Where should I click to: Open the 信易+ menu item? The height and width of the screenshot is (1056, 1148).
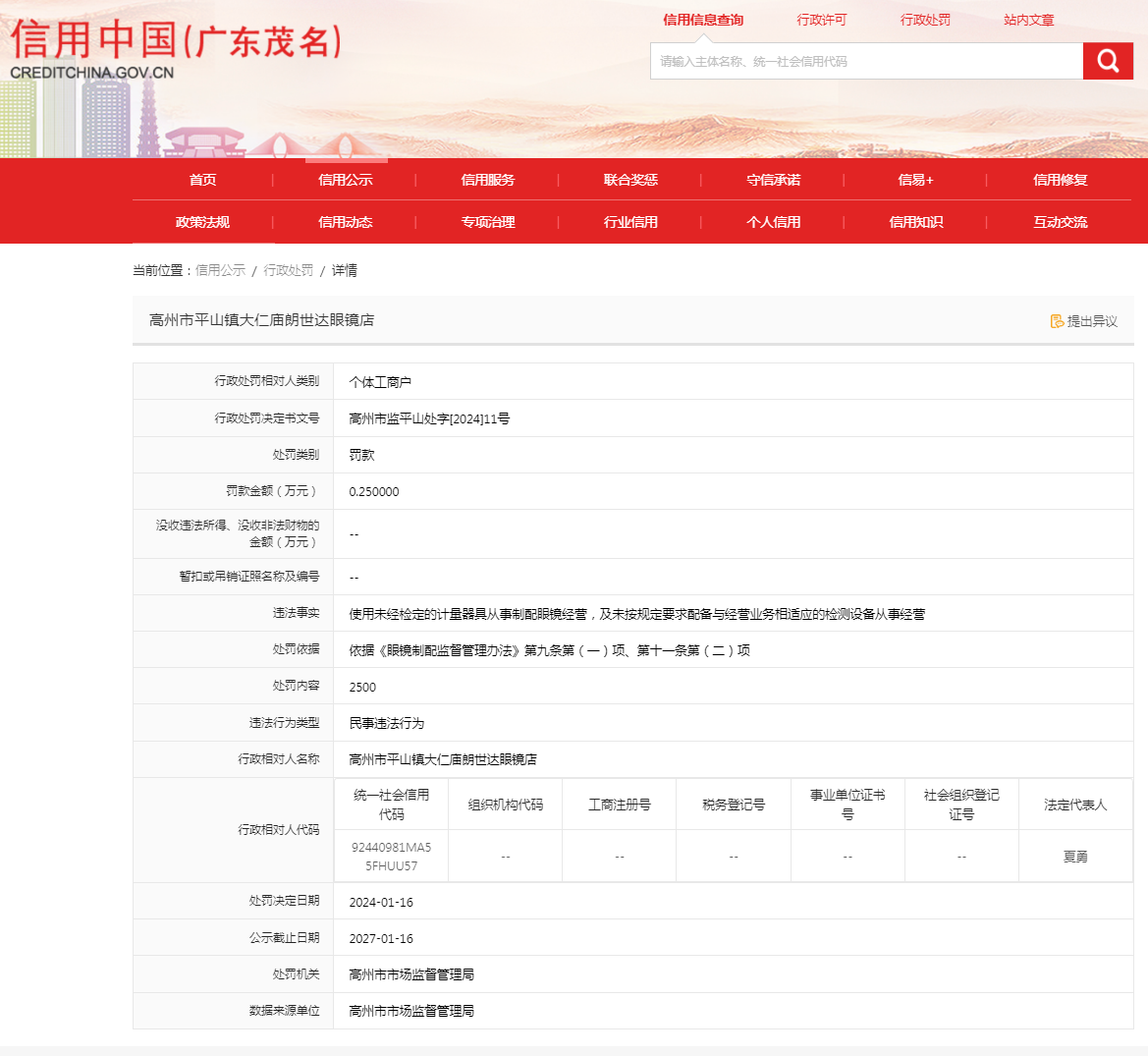click(915, 180)
